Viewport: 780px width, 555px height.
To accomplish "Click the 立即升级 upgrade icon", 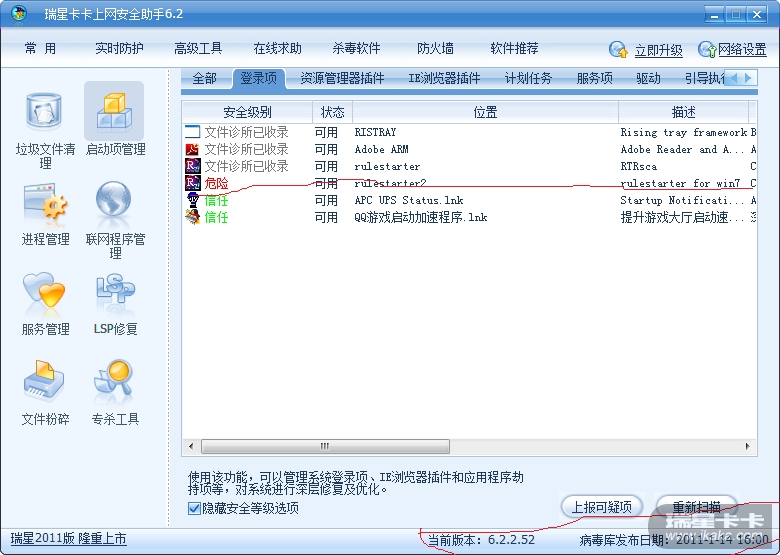I will click(x=618, y=49).
